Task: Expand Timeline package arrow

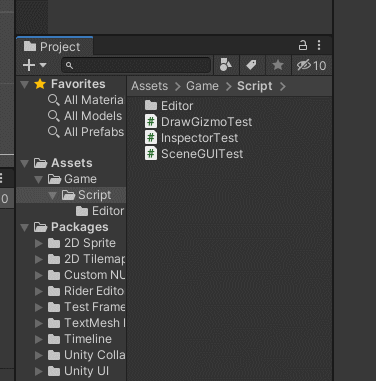Action: click(39, 339)
